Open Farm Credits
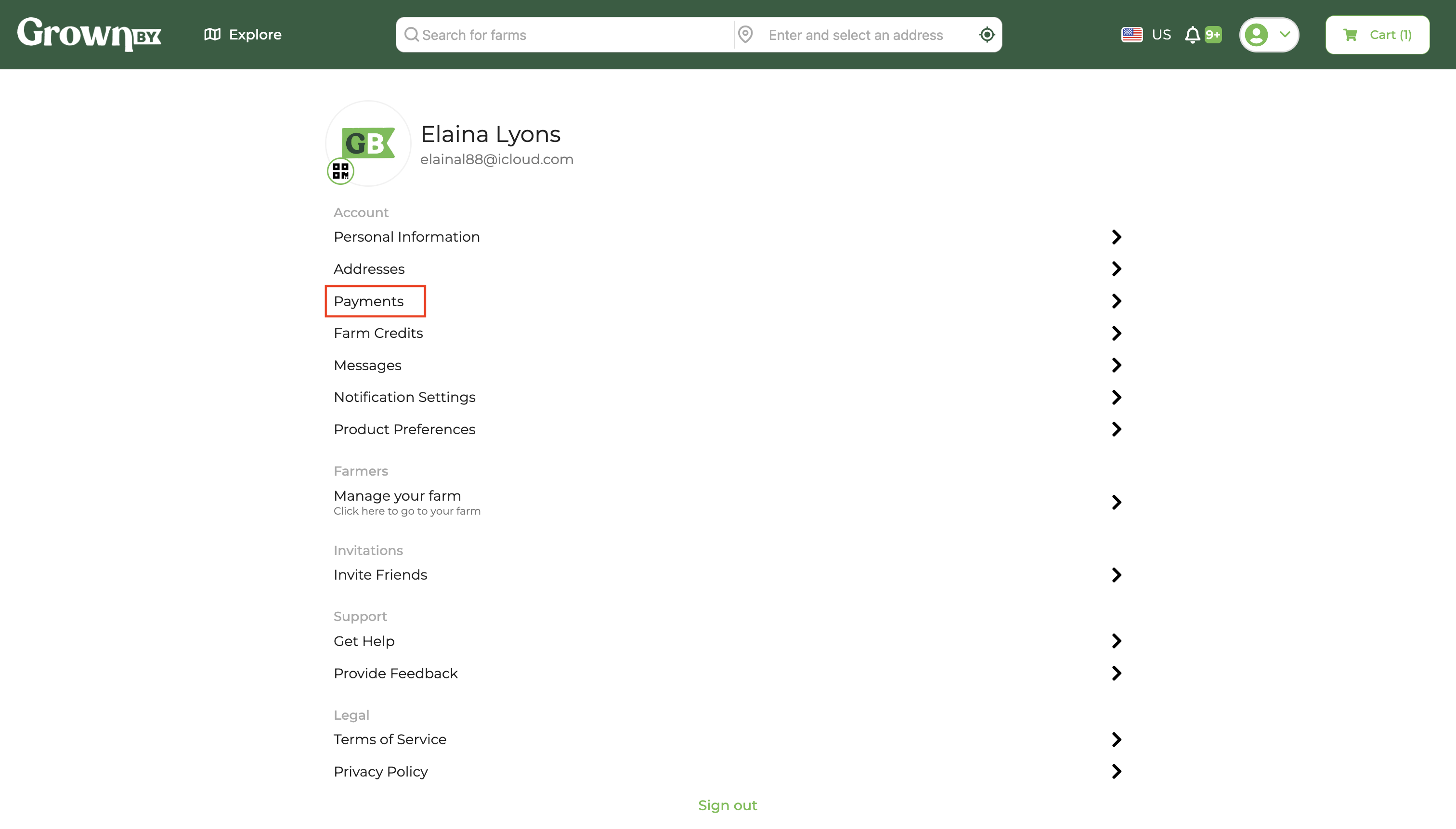The height and width of the screenshot is (829, 1456). click(x=727, y=333)
